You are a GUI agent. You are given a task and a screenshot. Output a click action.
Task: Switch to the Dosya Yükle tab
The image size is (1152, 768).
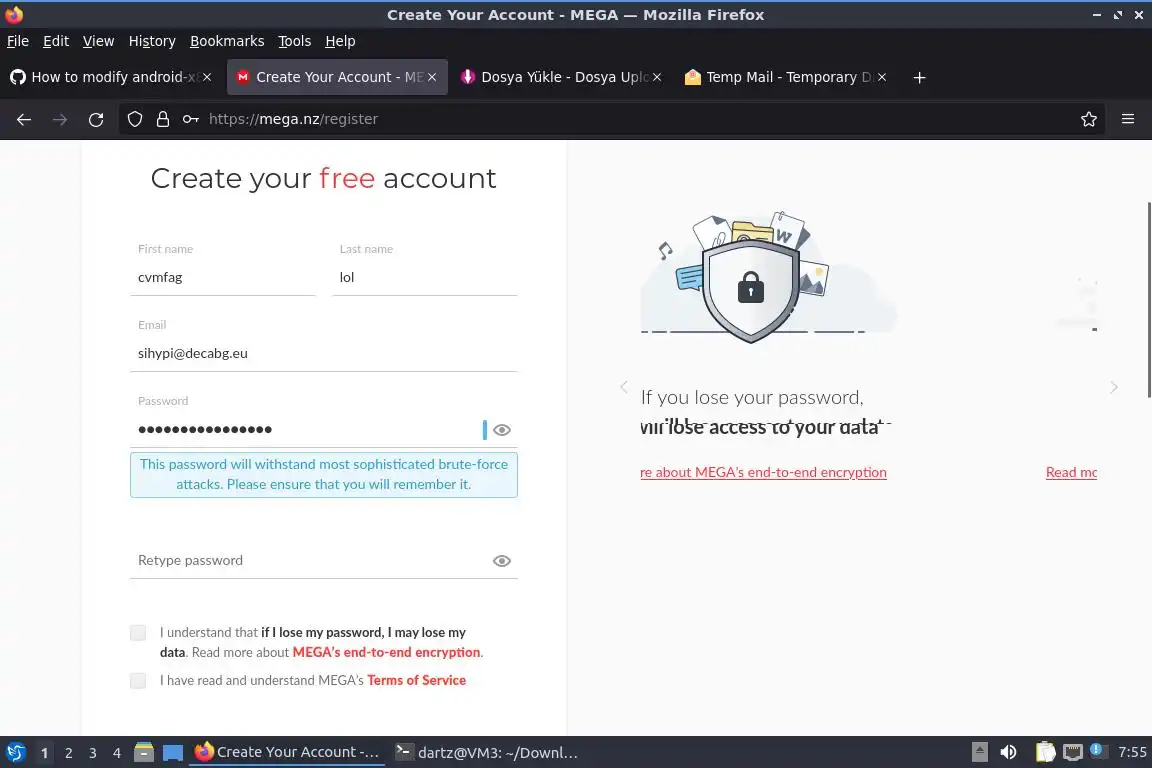tap(560, 77)
